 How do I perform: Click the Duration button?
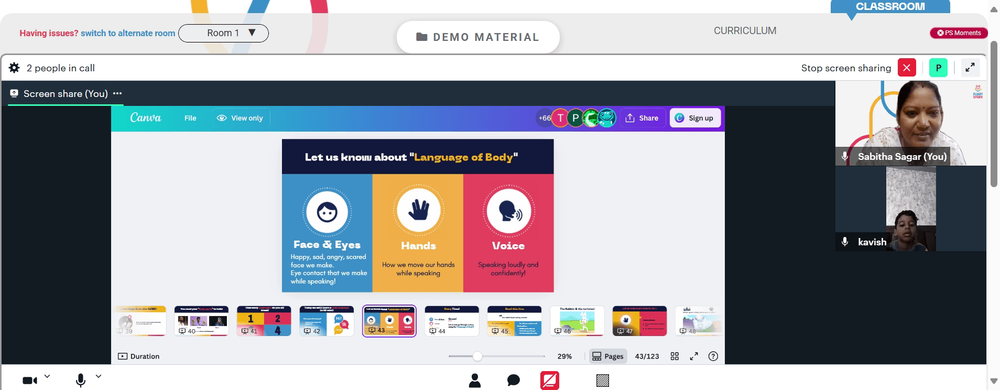(x=138, y=356)
